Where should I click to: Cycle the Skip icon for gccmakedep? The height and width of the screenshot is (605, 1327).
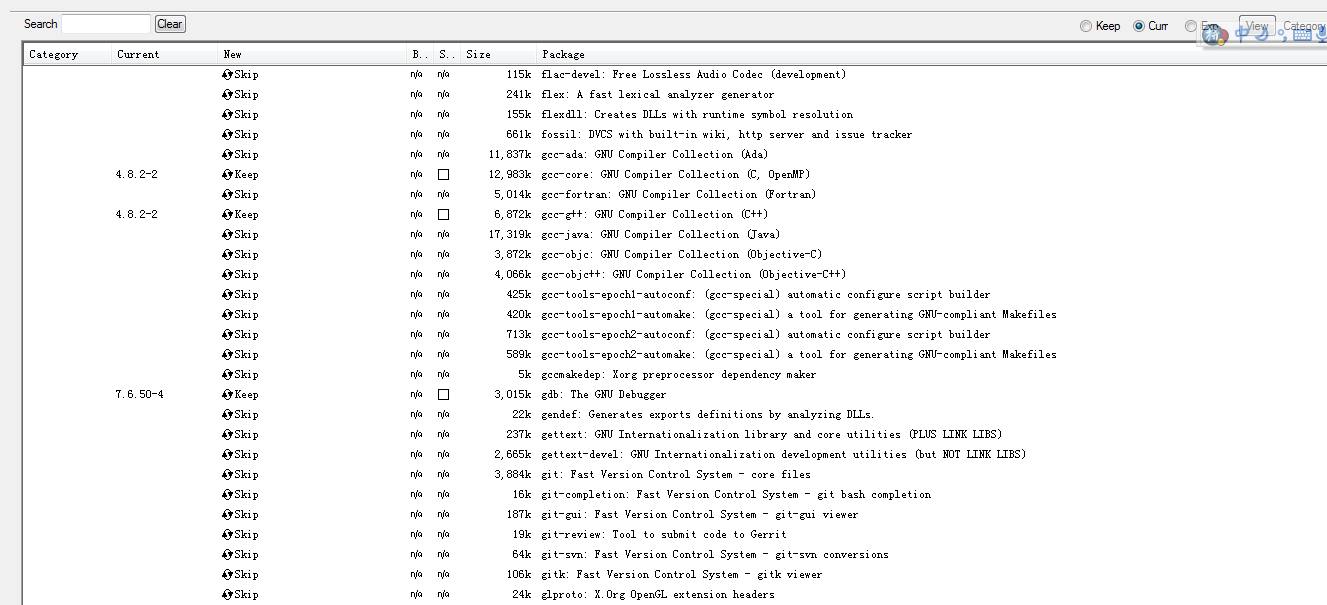227,375
